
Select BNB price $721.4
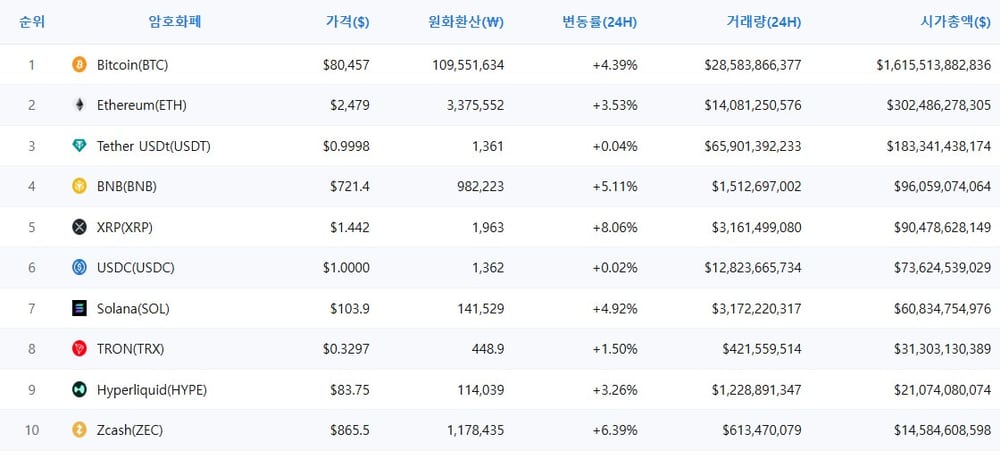pos(349,187)
